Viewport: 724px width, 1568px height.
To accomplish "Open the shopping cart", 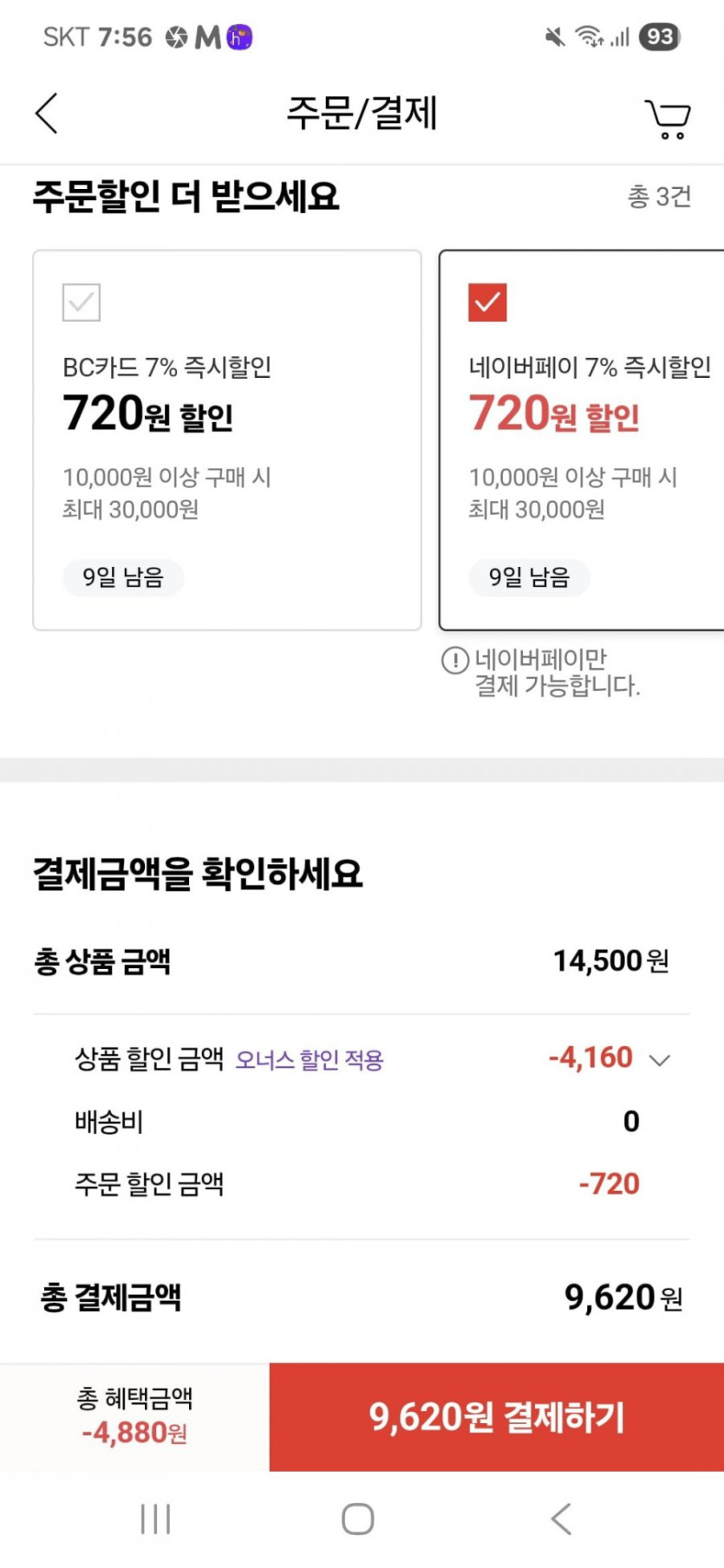I will [x=667, y=119].
